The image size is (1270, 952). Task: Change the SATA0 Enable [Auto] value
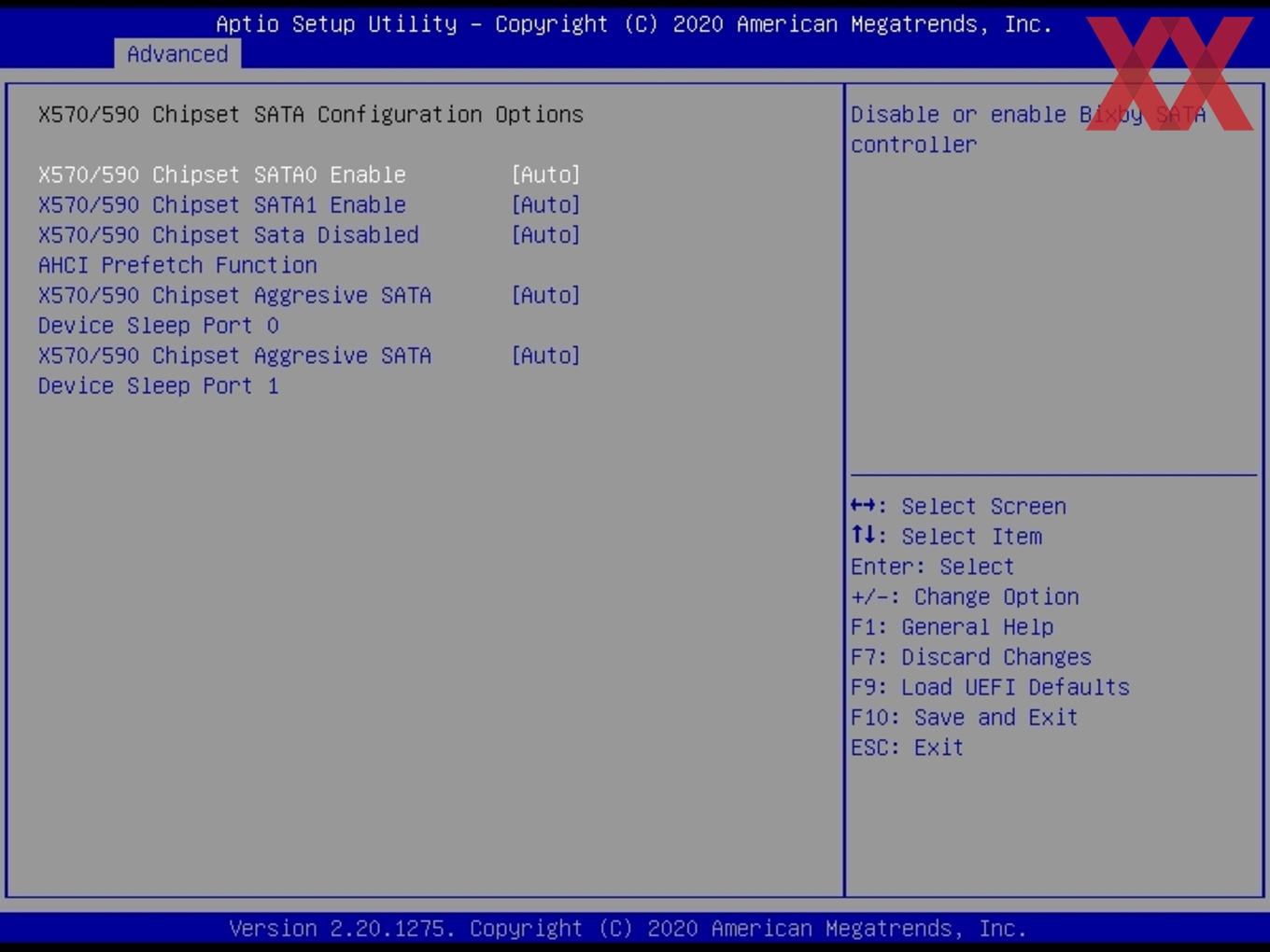tap(546, 175)
